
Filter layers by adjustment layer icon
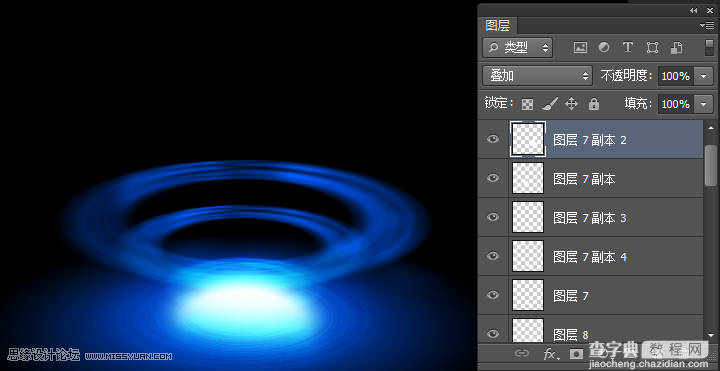click(604, 47)
